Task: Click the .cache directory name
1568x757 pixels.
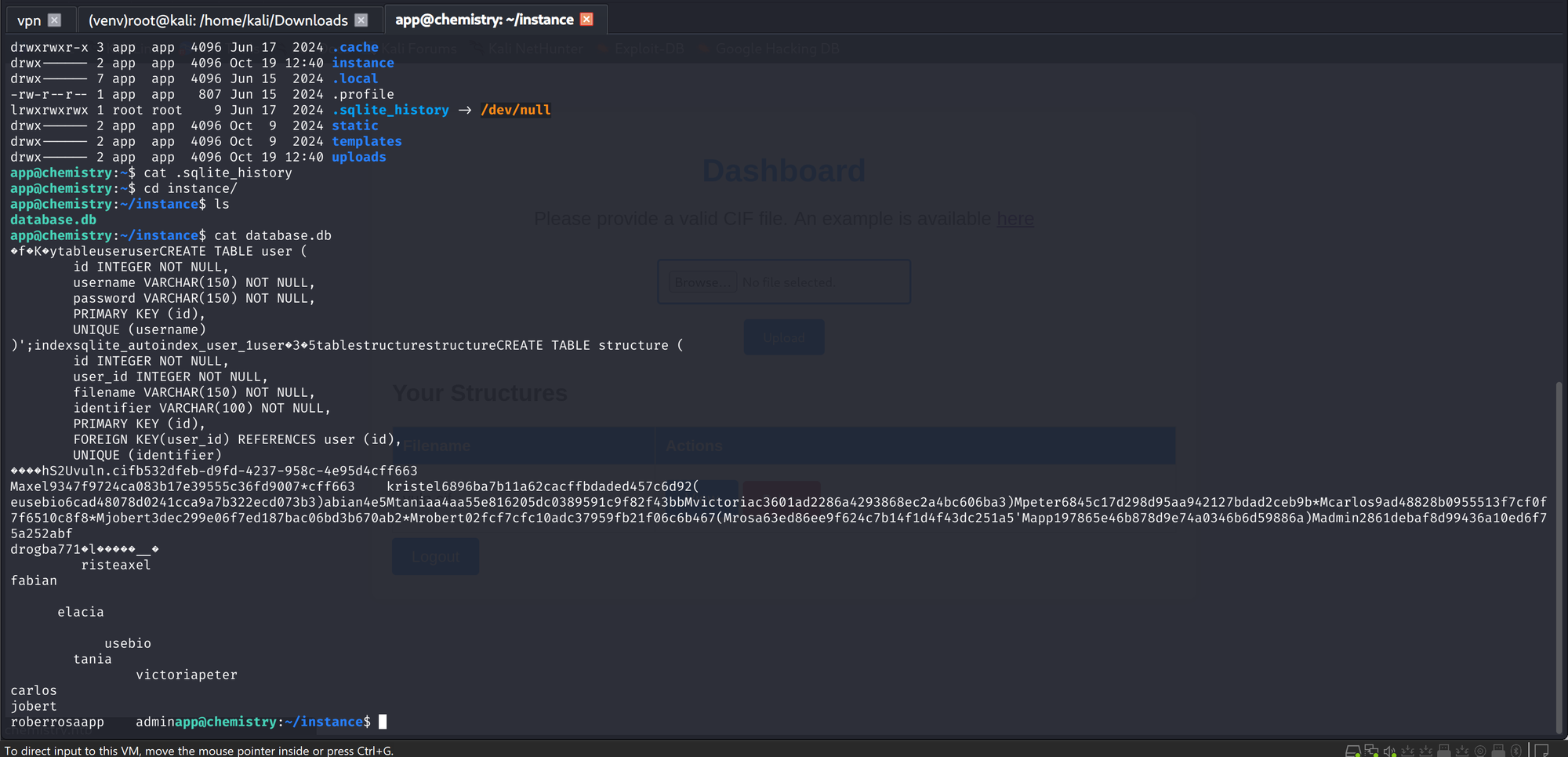Action: click(x=355, y=47)
